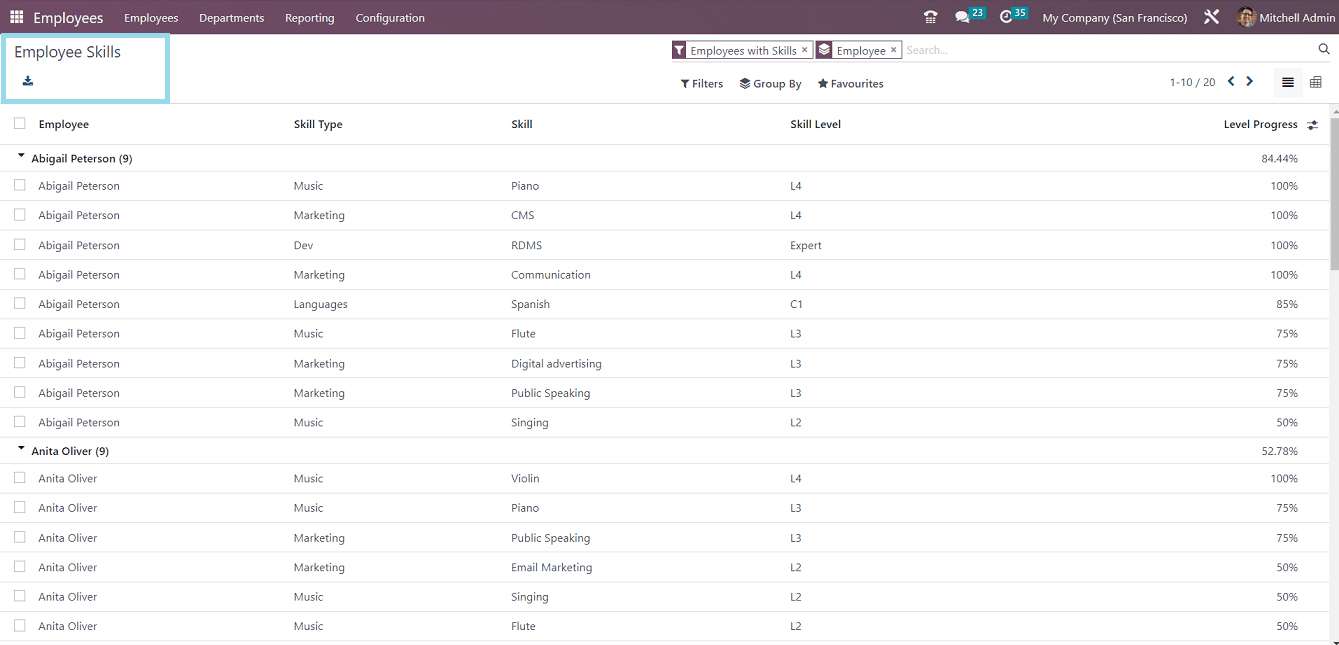Click the 1-10 / 20 pager counter
Viewport: 1339px width, 645px height.
coord(1192,82)
